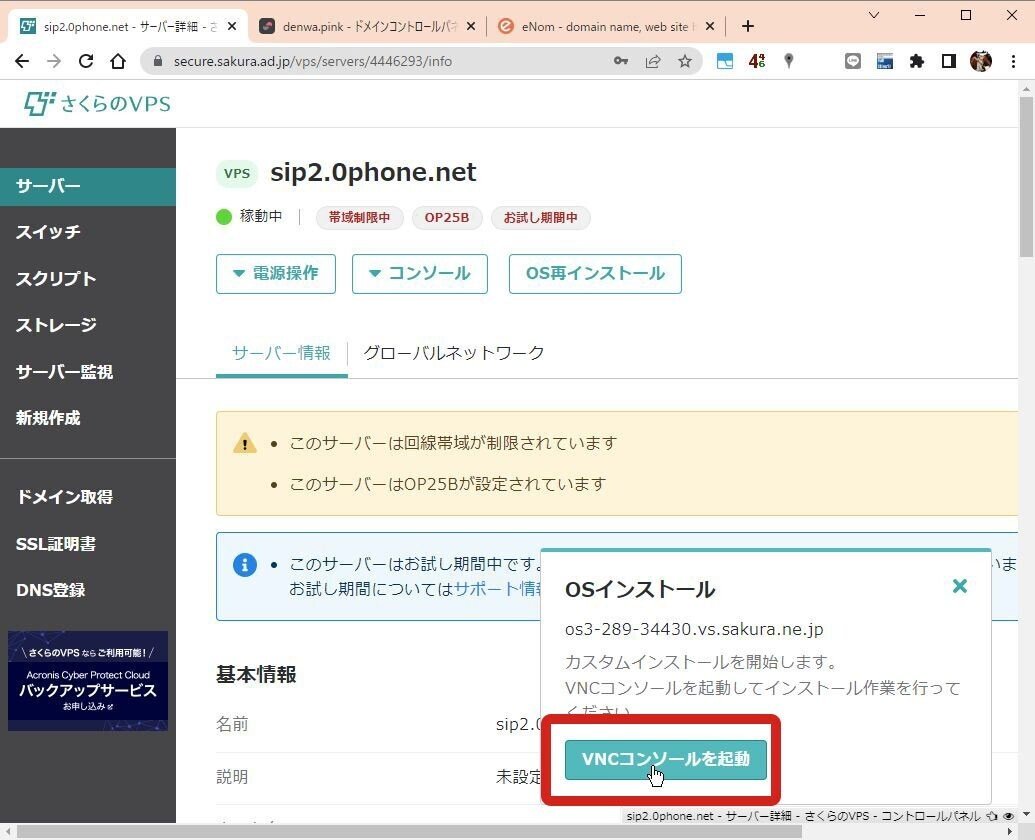Click the os3-289-34430.vs.sakura.ne.jp hostname text

pyautogui.click(x=694, y=629)
